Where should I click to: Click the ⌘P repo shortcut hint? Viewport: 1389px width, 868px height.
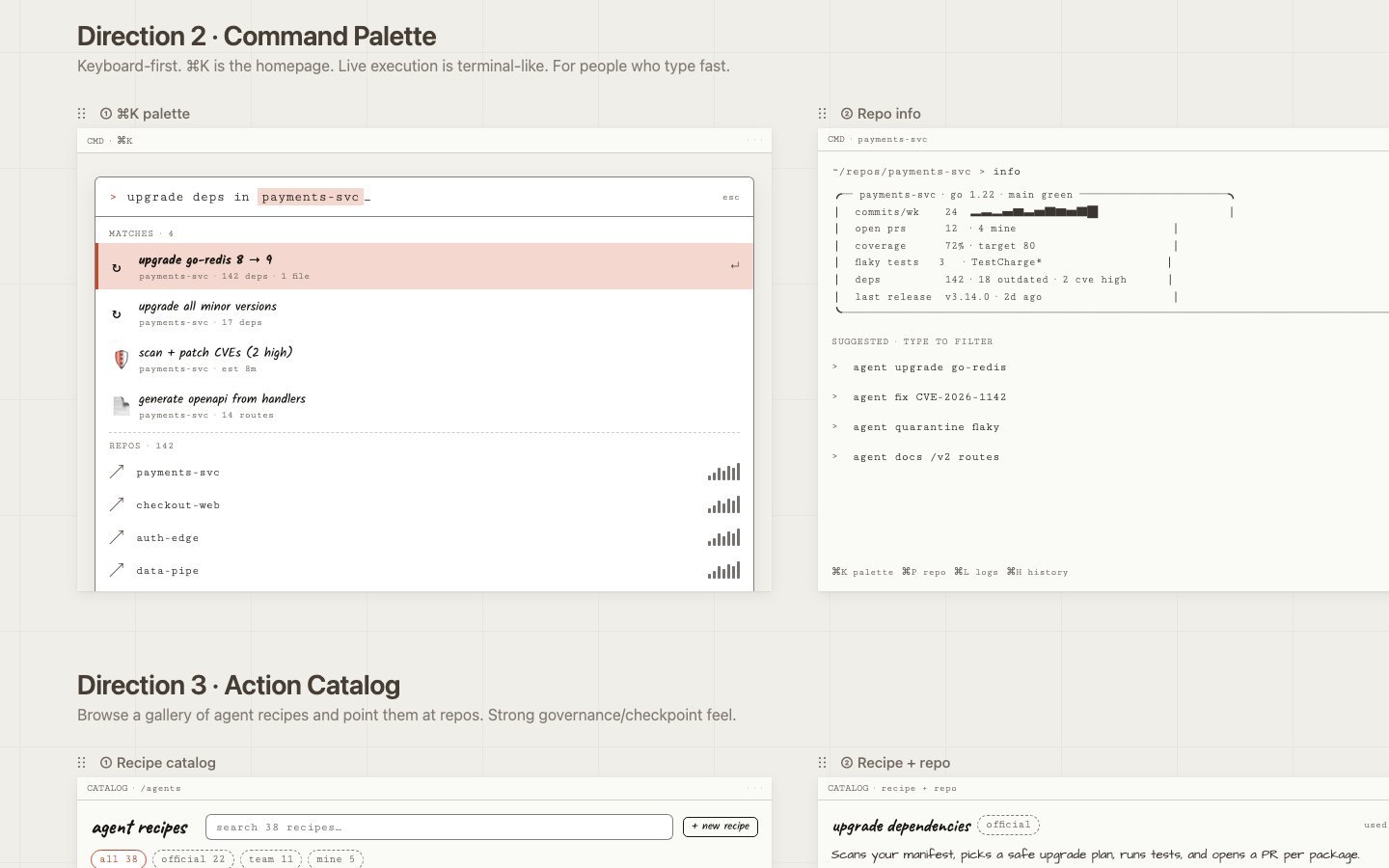924,572
